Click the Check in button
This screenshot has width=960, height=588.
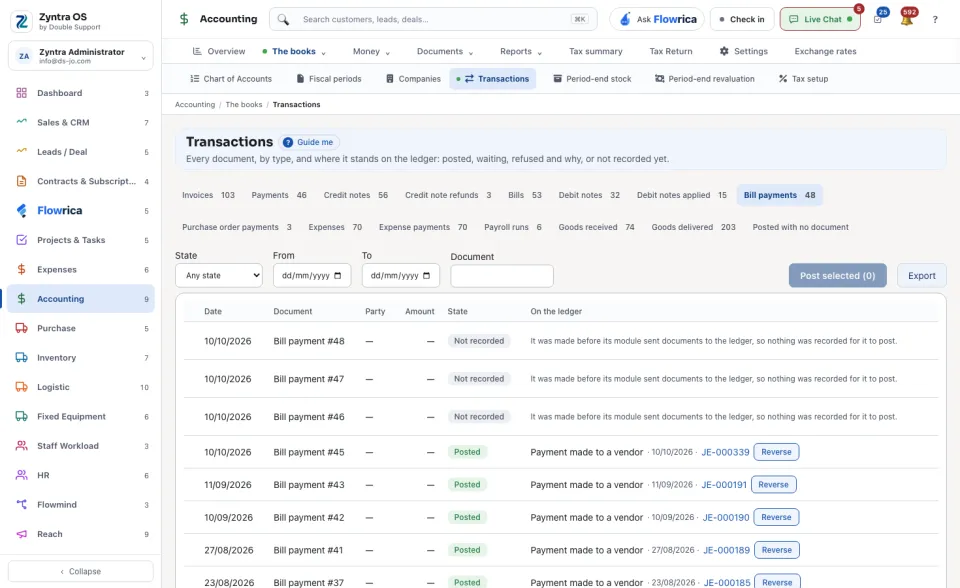coord(741,20)
